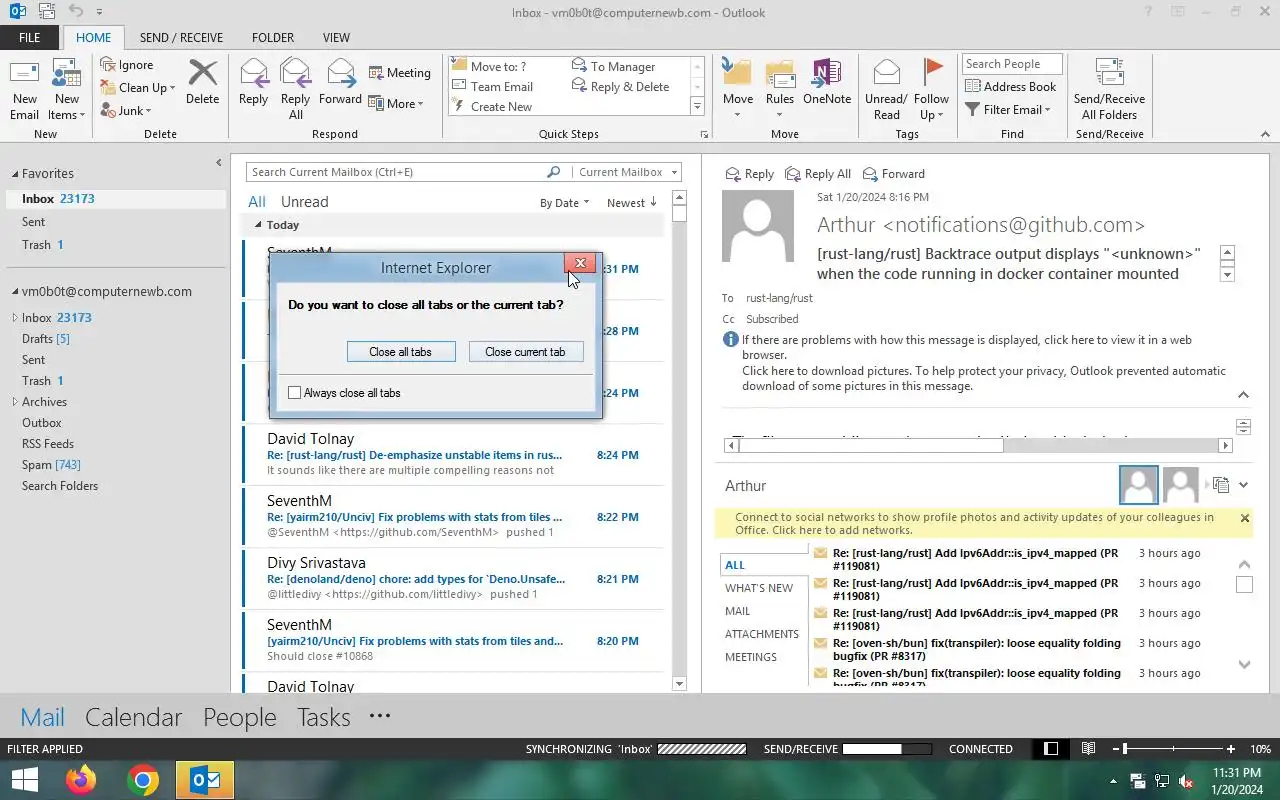Click the Unread/Read icon
The width and height of the screenshot is (1280, 800).
point(886,73)
